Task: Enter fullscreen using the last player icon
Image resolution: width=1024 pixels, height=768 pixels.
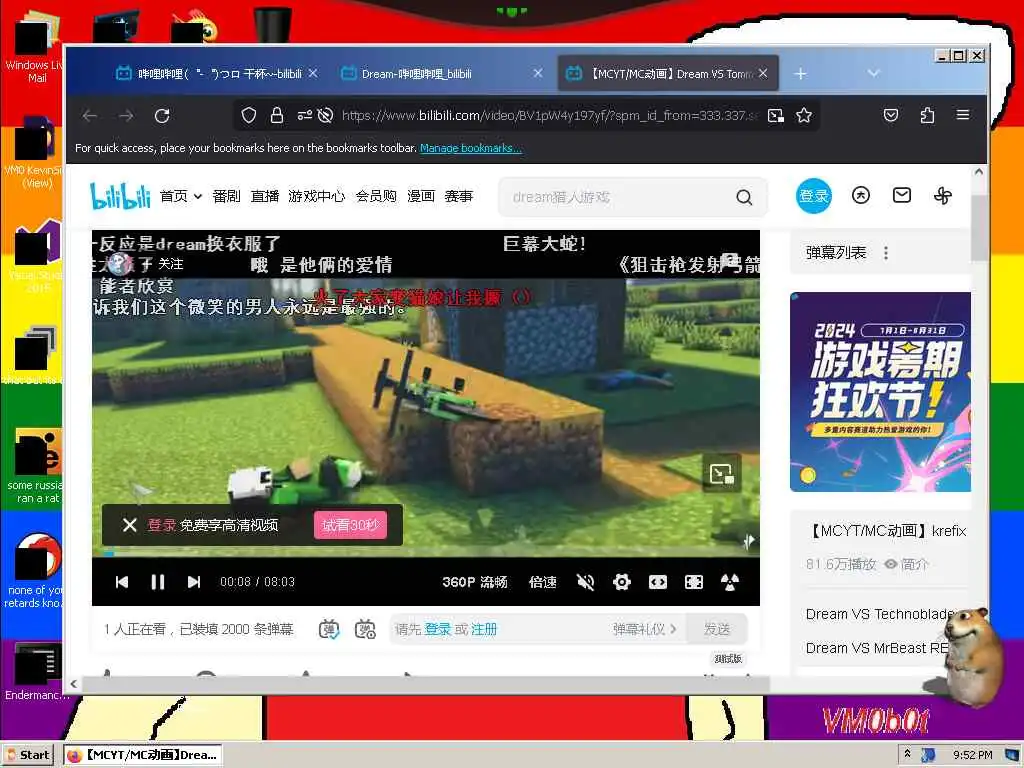Action: click(x=729, y=582)
